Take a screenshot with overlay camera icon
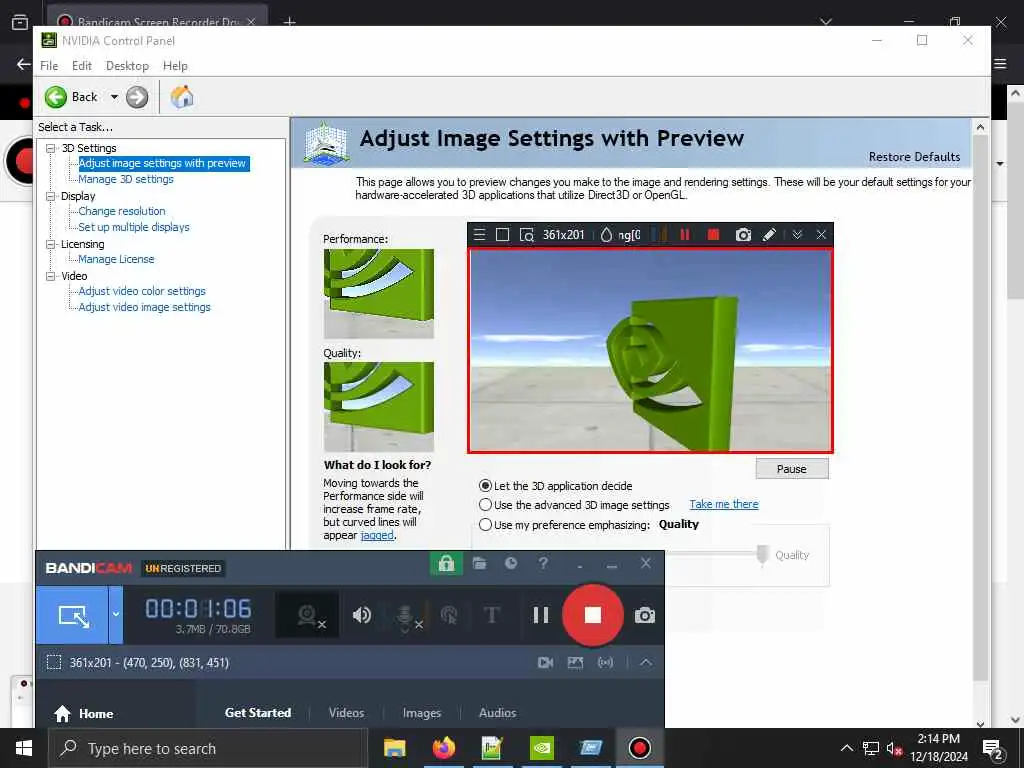The image size is (1024, 768). point(743,234)
